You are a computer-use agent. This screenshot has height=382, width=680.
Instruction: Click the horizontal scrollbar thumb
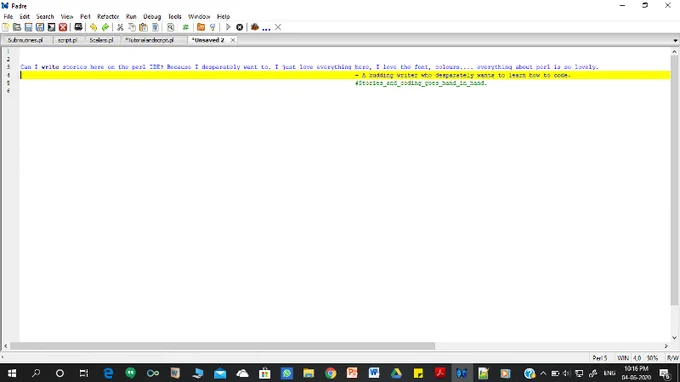point(222,346)
